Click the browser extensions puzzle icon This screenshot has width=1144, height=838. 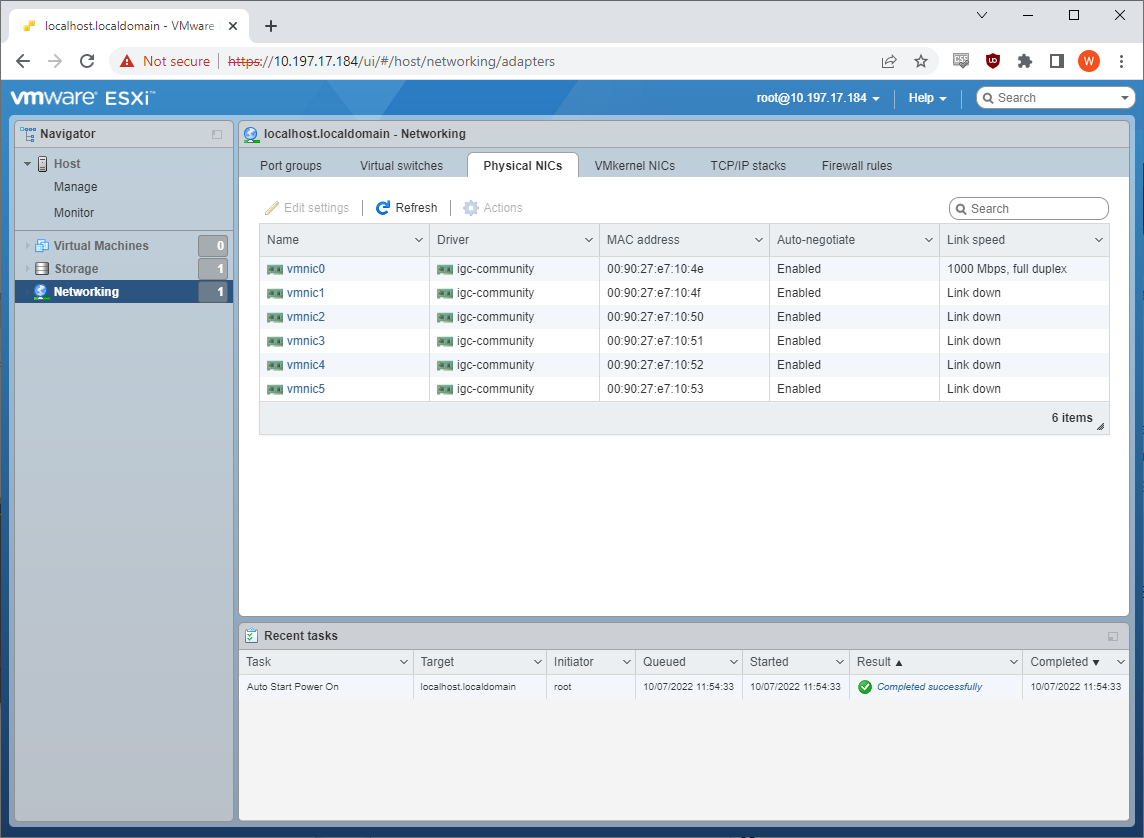click(x=1024, y=61)
